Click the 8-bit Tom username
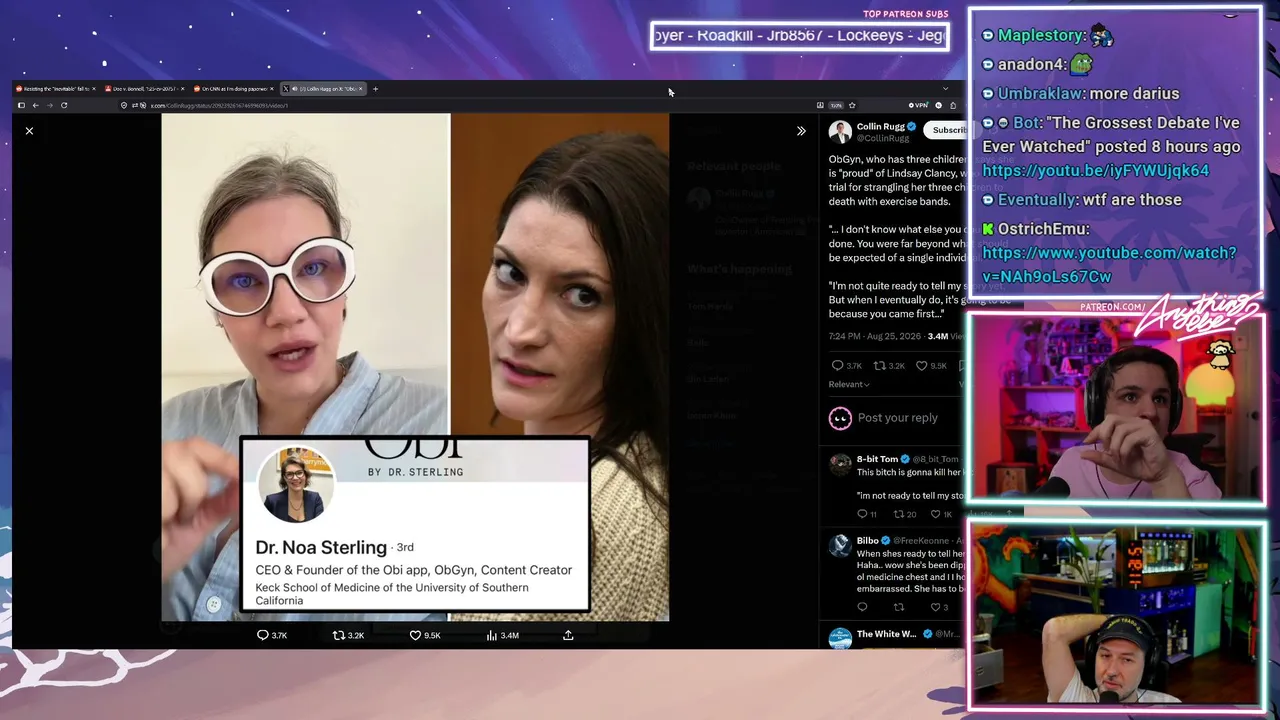Image resolution: width=1280 pixels, height=720 pixels. click(877, 459)
